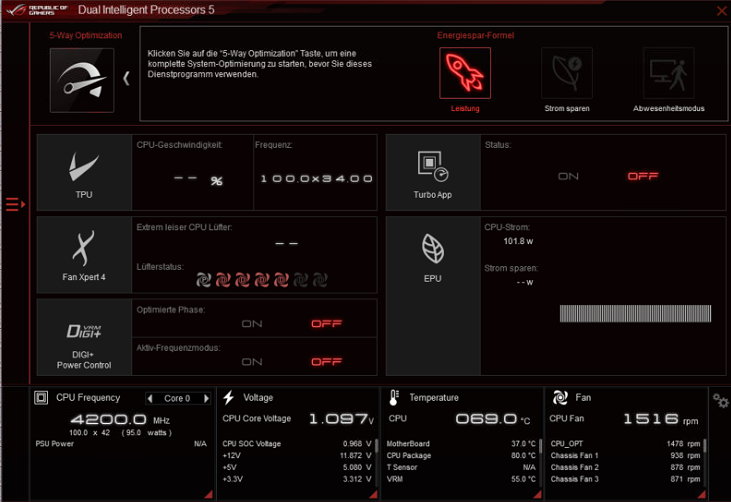Click the Temperature list scrollbar
Viewport: 731px width, 502px height.
tap(540, 445)
